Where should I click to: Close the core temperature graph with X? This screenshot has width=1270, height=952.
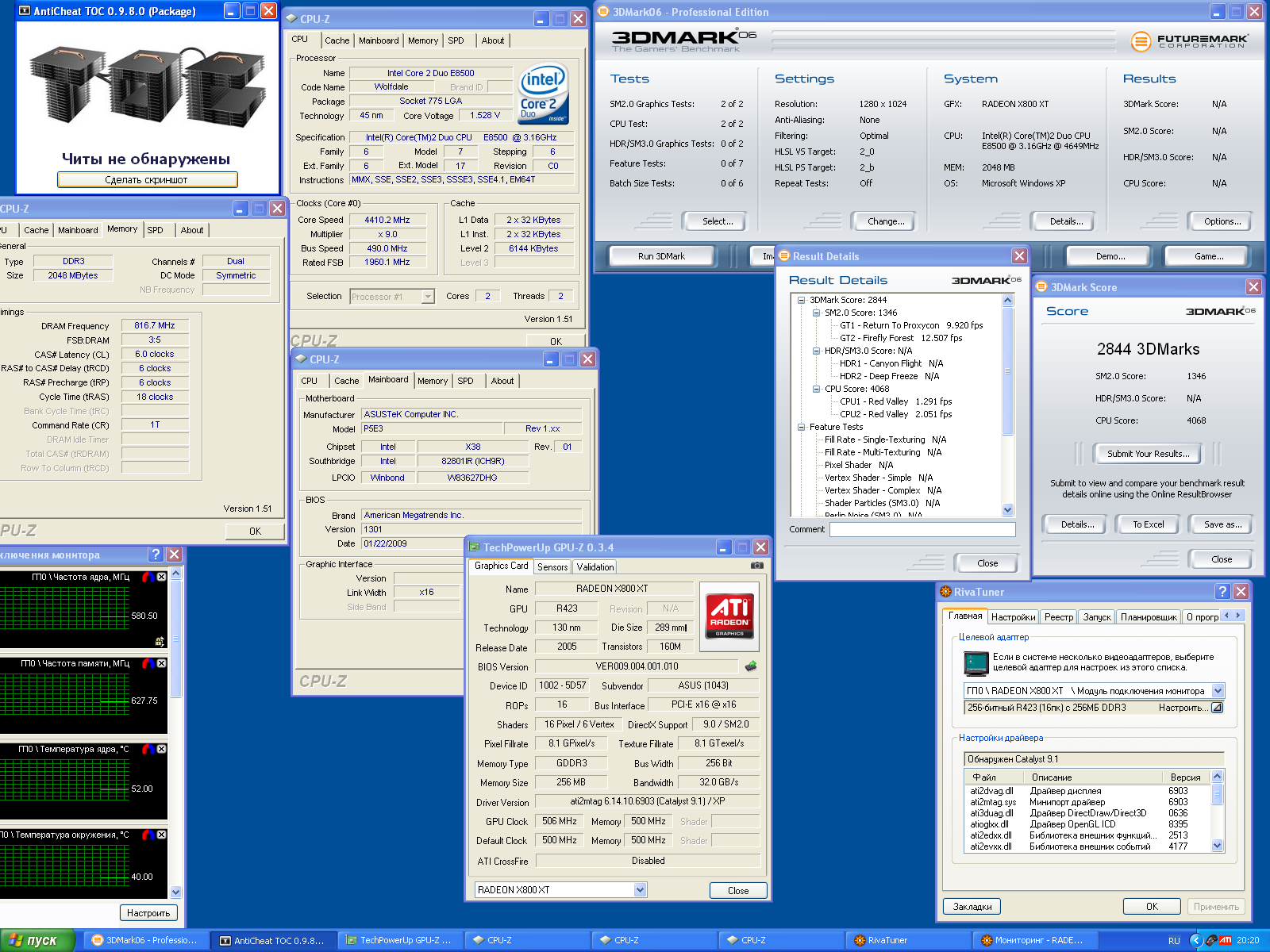tap(161, 749)
